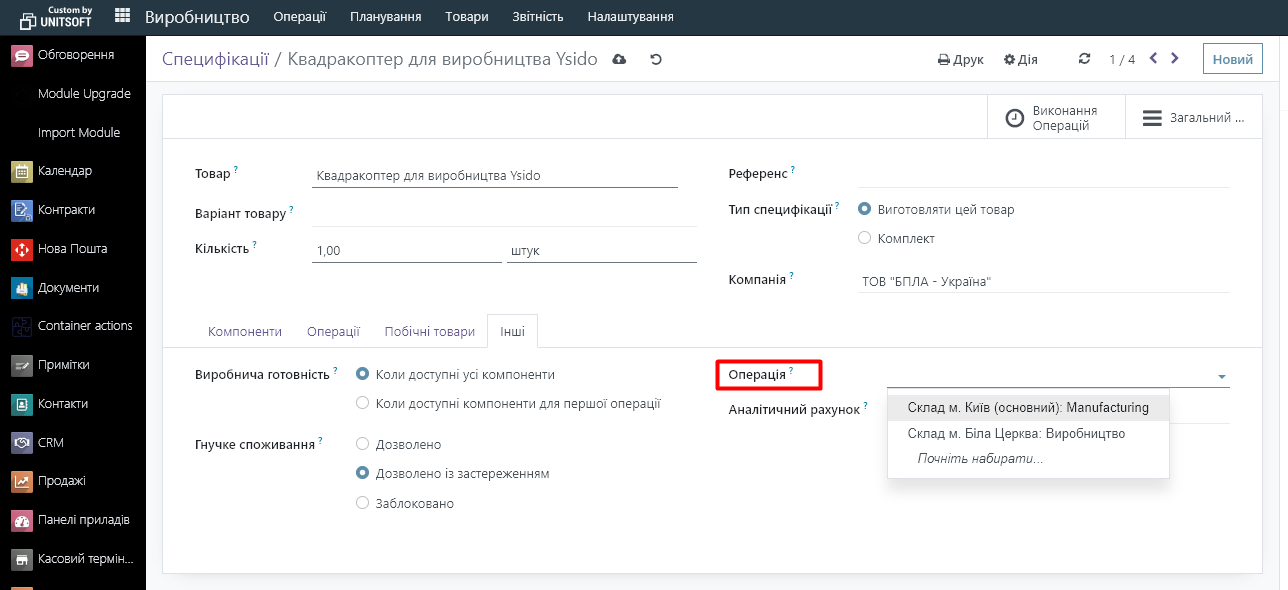This screenshot has width=1288, height=590.
Task: Open Виконання Операцій stat button
Action: point(1056,118)
